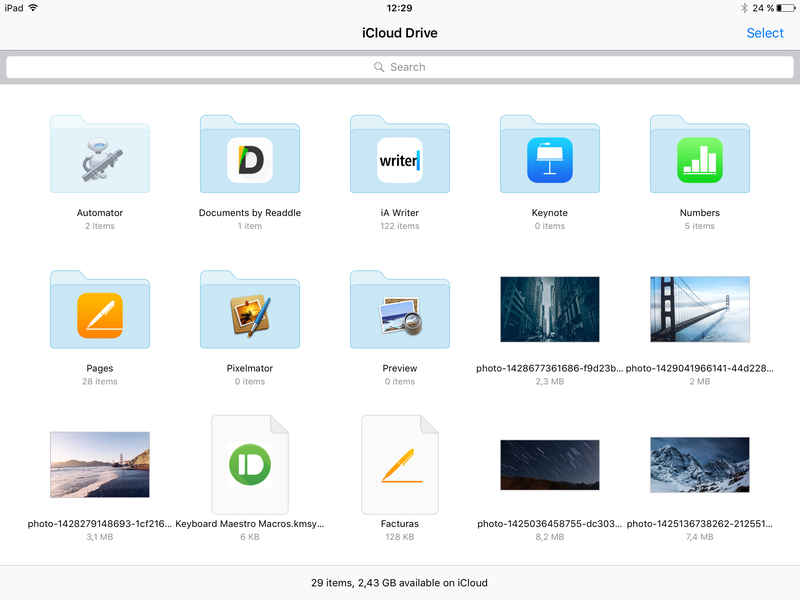Tap 'photo-1428279148693-1cf216...' file name
This screenshot has width=800, height=600.
(100, 524)
